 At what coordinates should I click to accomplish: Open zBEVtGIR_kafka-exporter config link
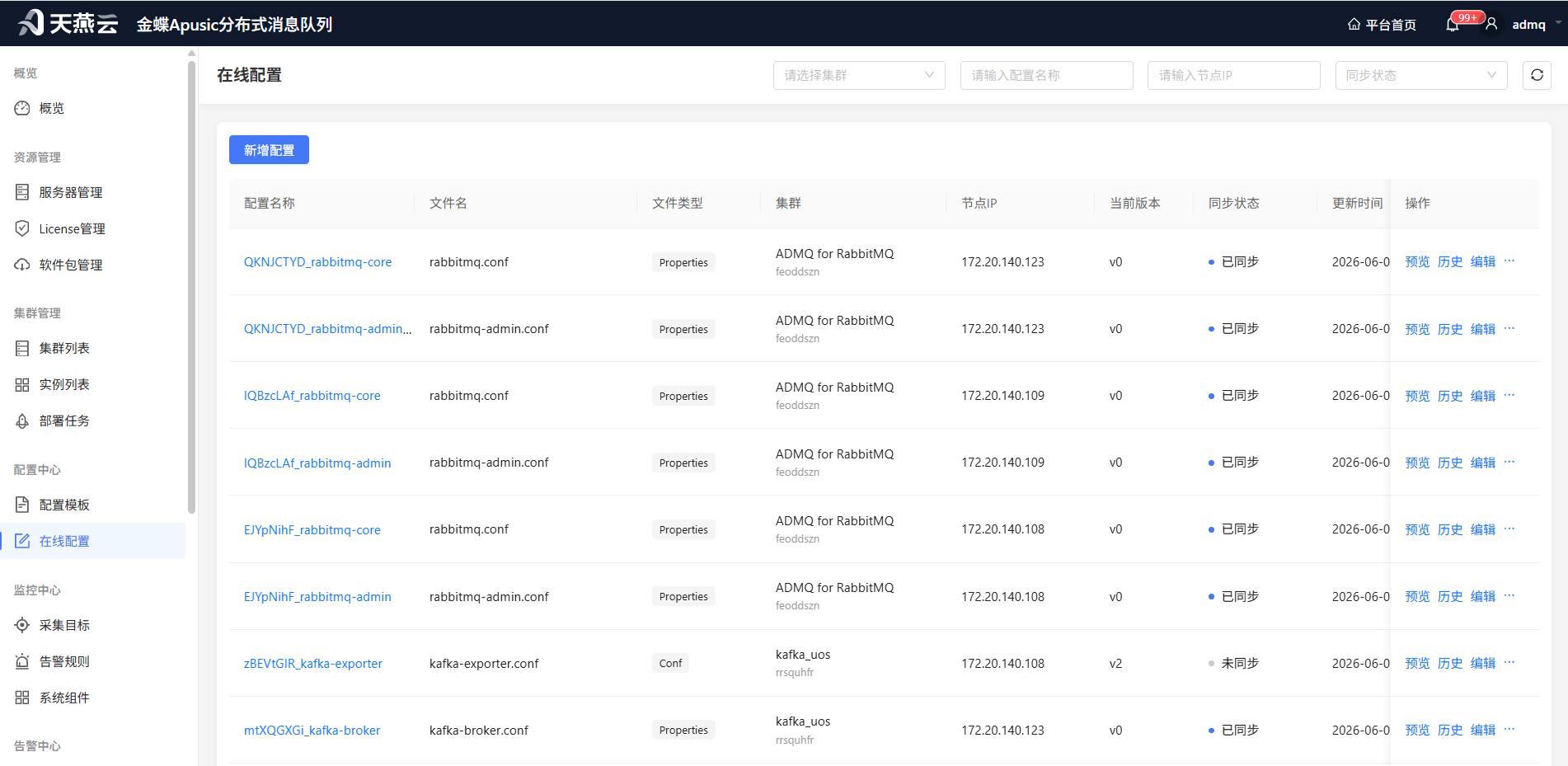coord(312,664)
